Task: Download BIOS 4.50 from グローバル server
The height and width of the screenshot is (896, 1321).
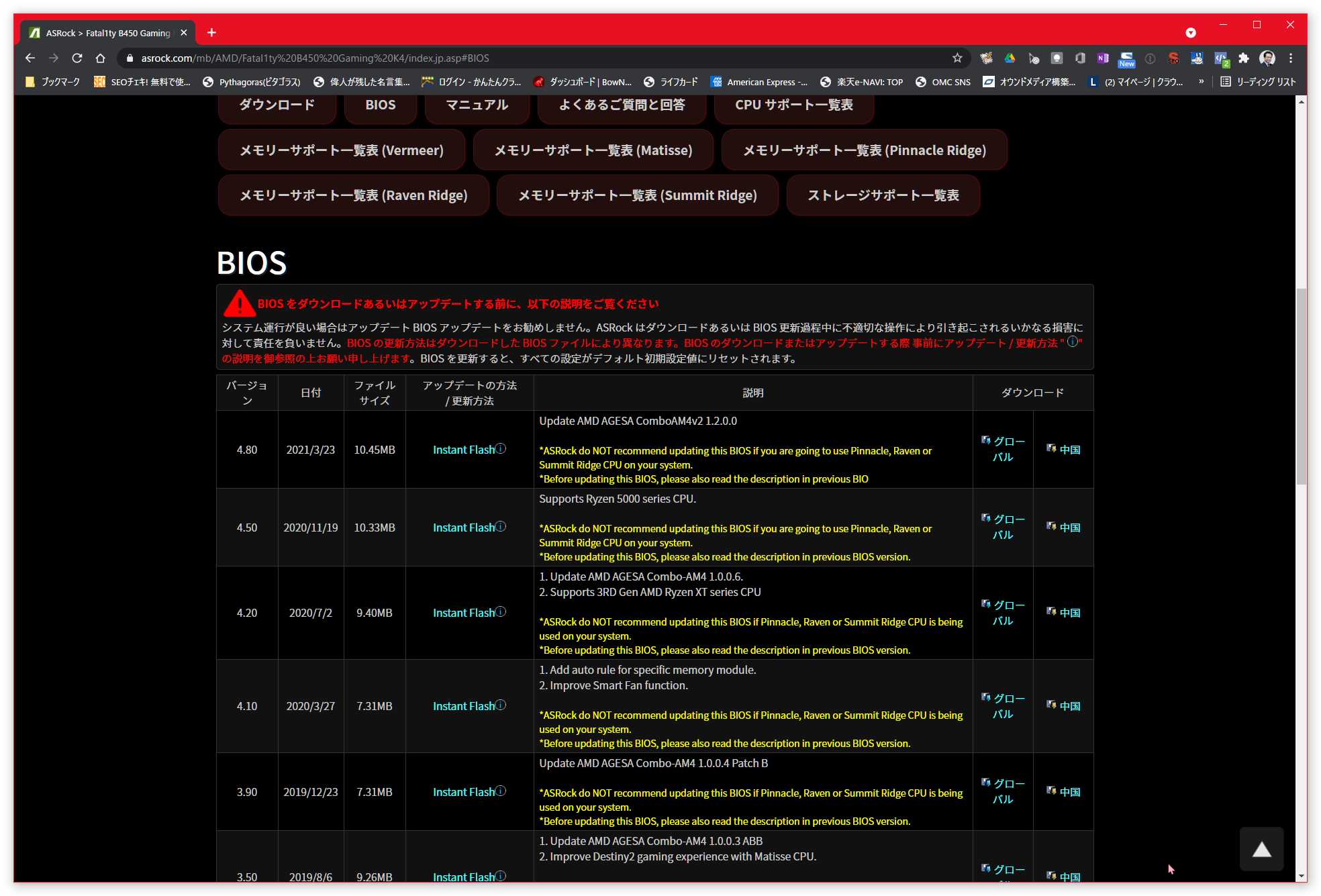Action: click(1003, 527)
